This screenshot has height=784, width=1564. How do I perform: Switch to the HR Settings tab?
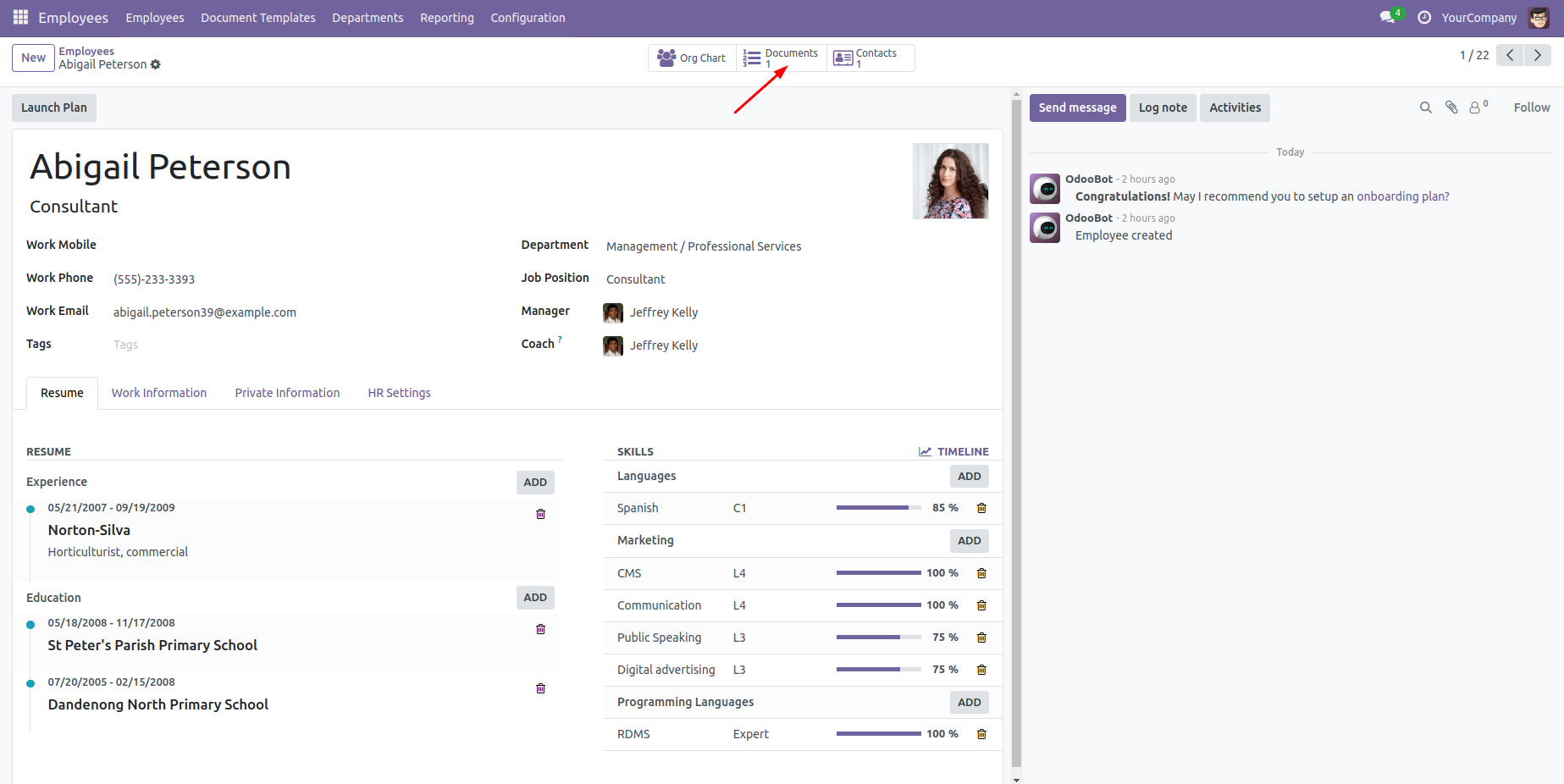click(399, 393)
